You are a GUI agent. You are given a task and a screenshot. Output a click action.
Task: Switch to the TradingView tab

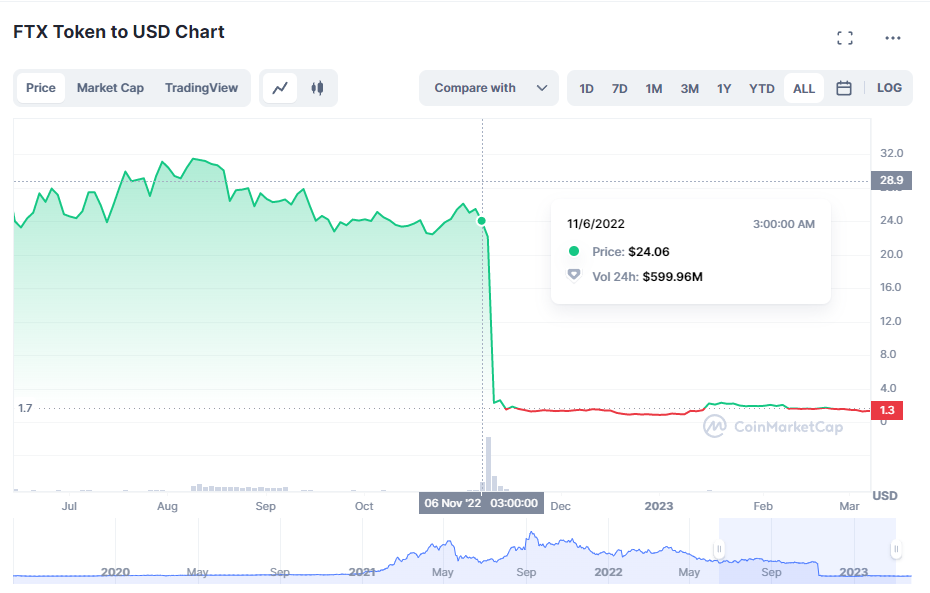point(201,88)
